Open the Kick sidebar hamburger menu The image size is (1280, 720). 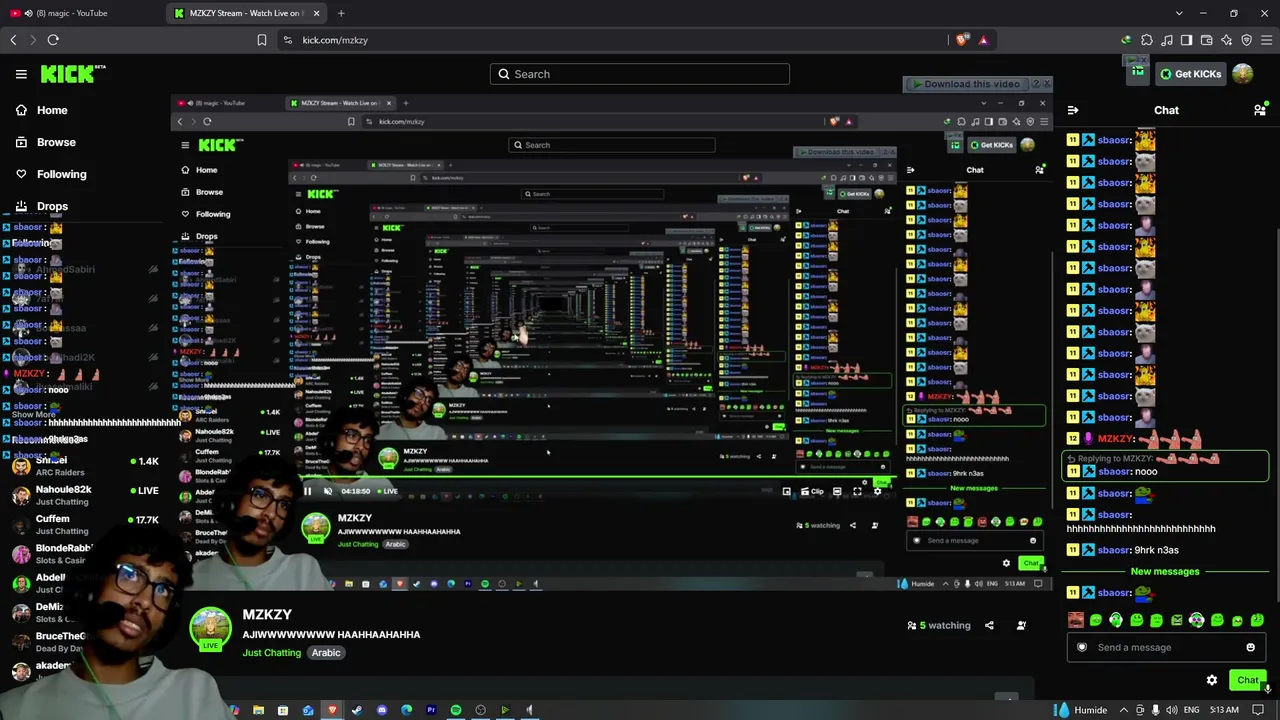click(x=21, y=74)
